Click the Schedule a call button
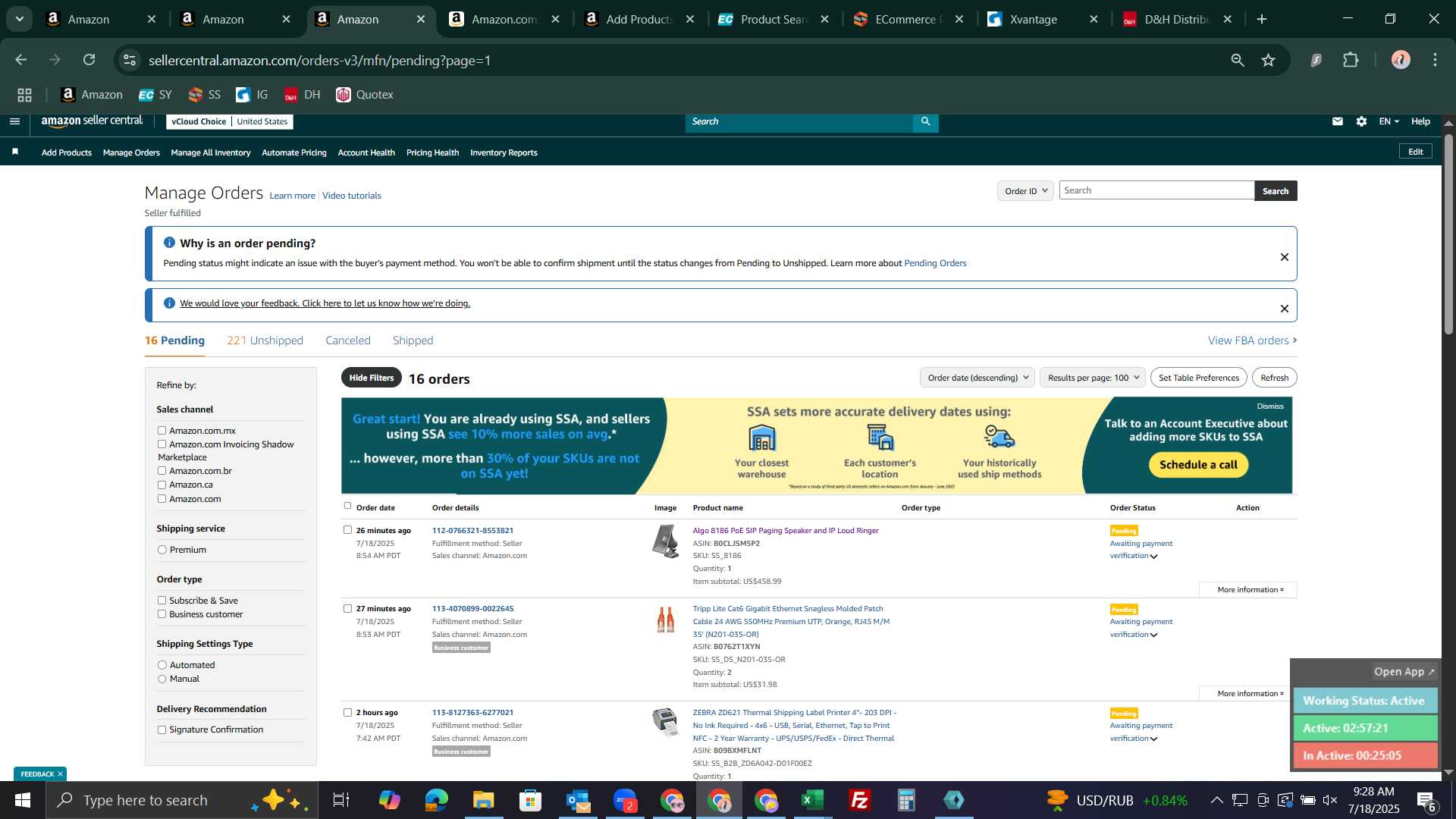This screenshot has height=819, width=1456. click(1198, 465)
